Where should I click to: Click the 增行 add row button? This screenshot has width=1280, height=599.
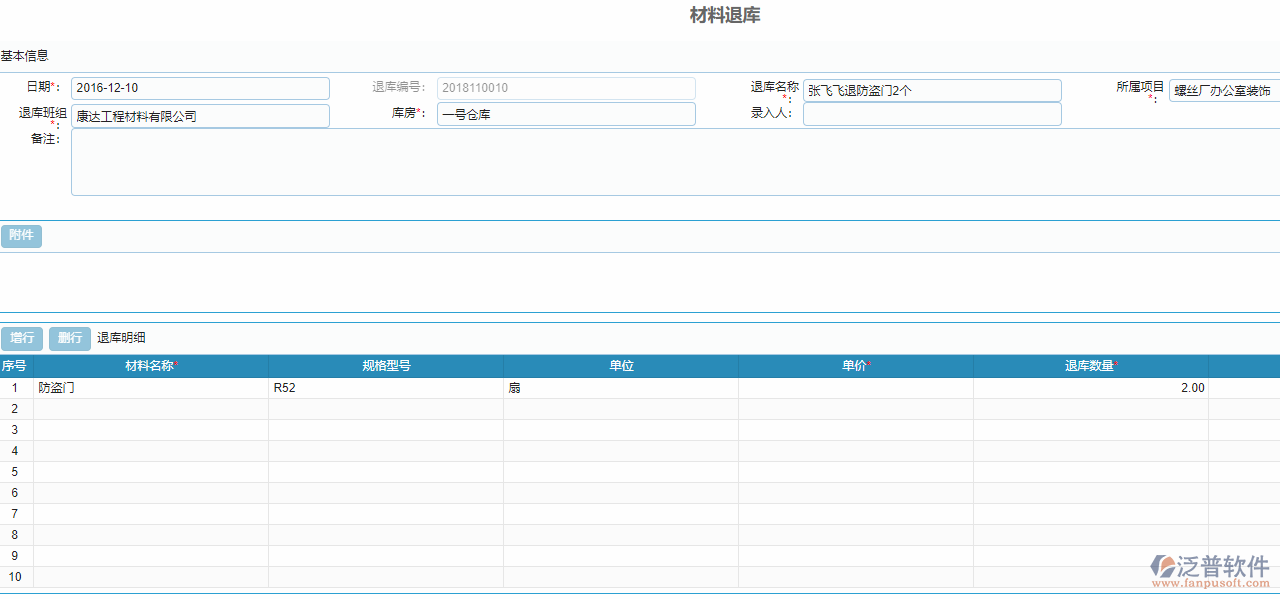click(22, 338)
